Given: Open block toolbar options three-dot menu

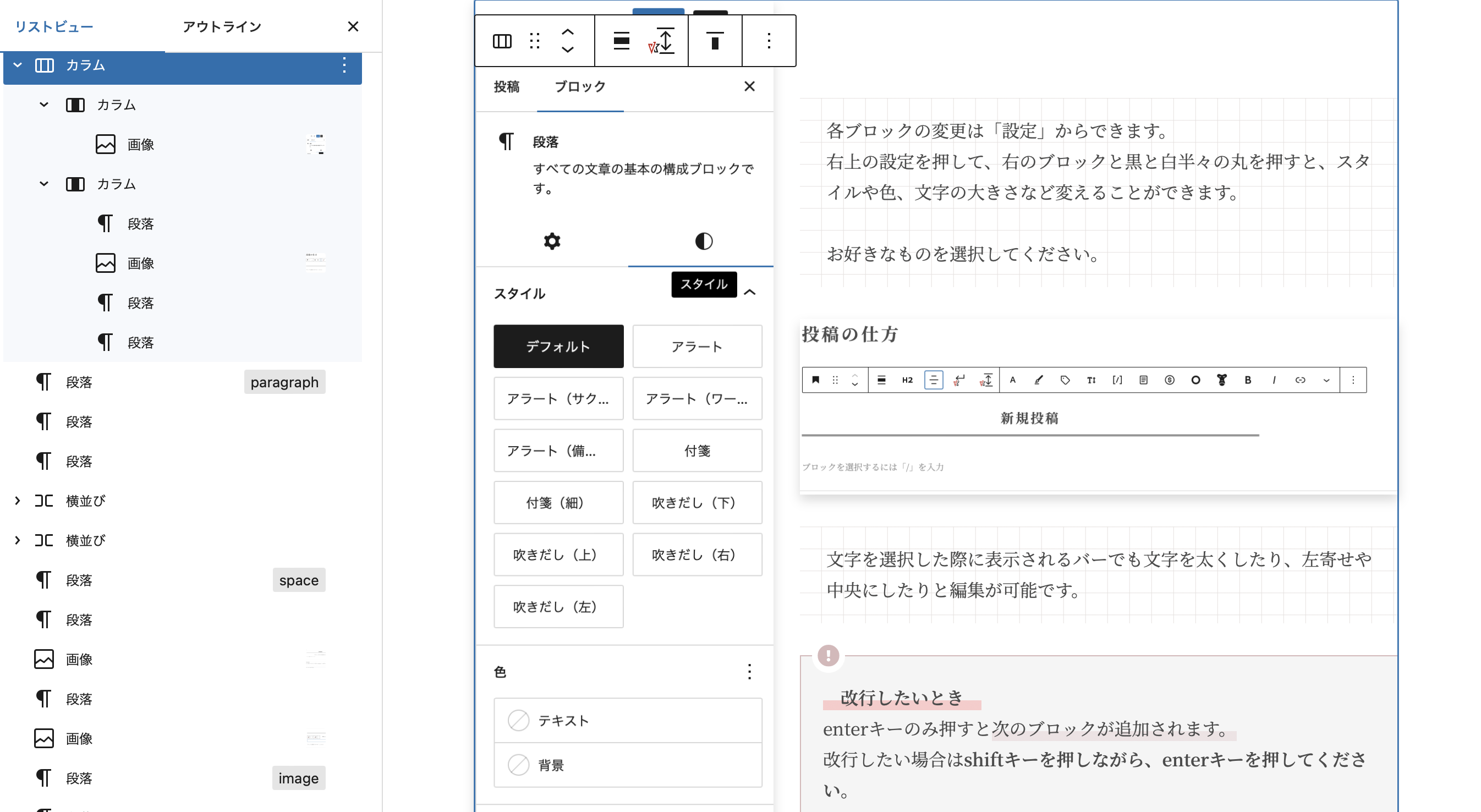Looking at the screenshot, I should coord(769,41).
